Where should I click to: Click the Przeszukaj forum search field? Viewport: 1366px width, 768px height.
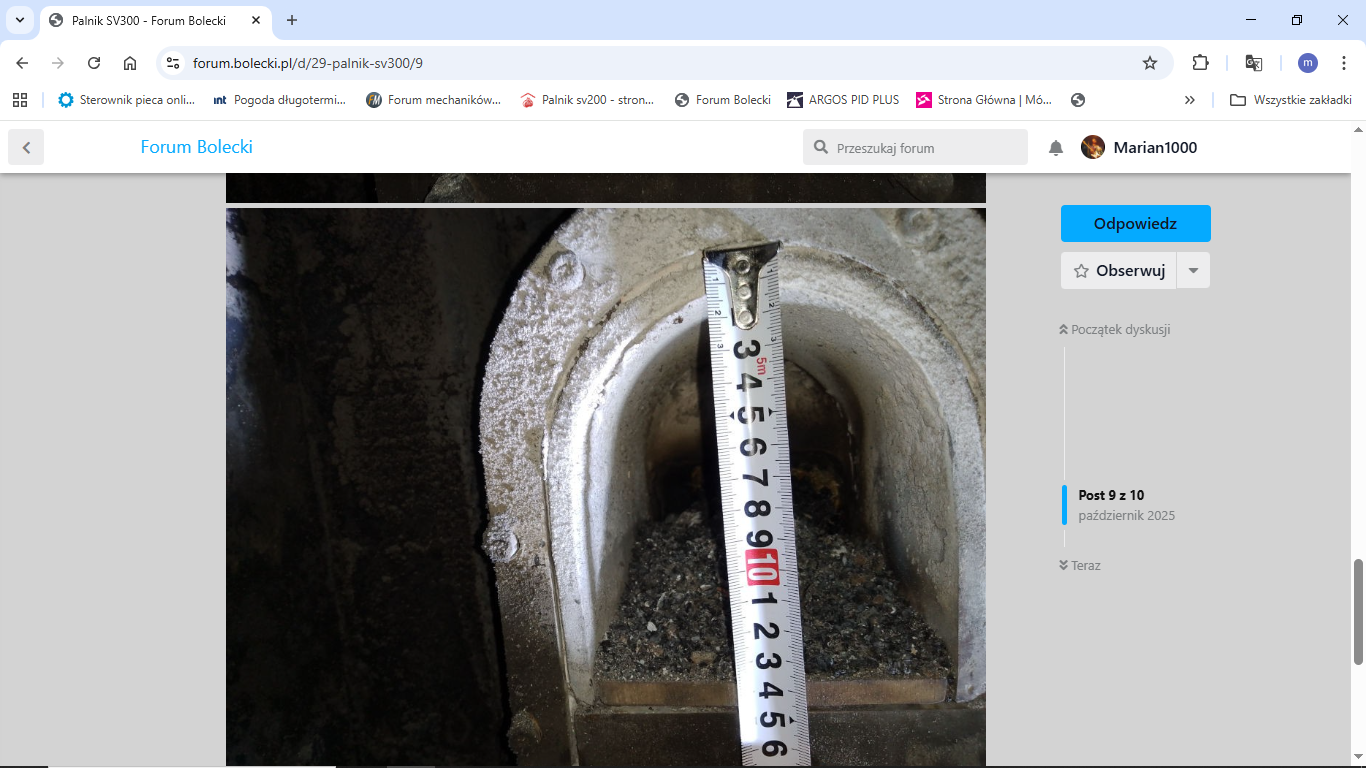click(x=925, y=148)
